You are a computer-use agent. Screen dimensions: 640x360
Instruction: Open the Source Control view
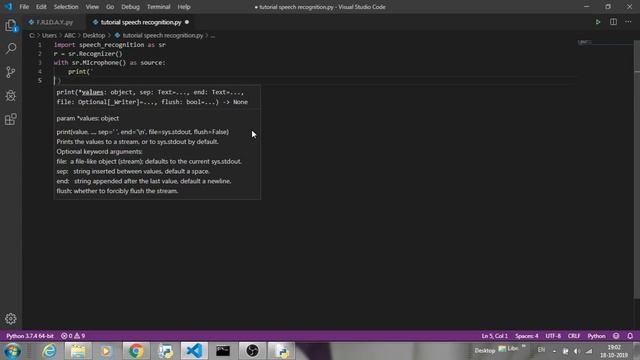11,72
